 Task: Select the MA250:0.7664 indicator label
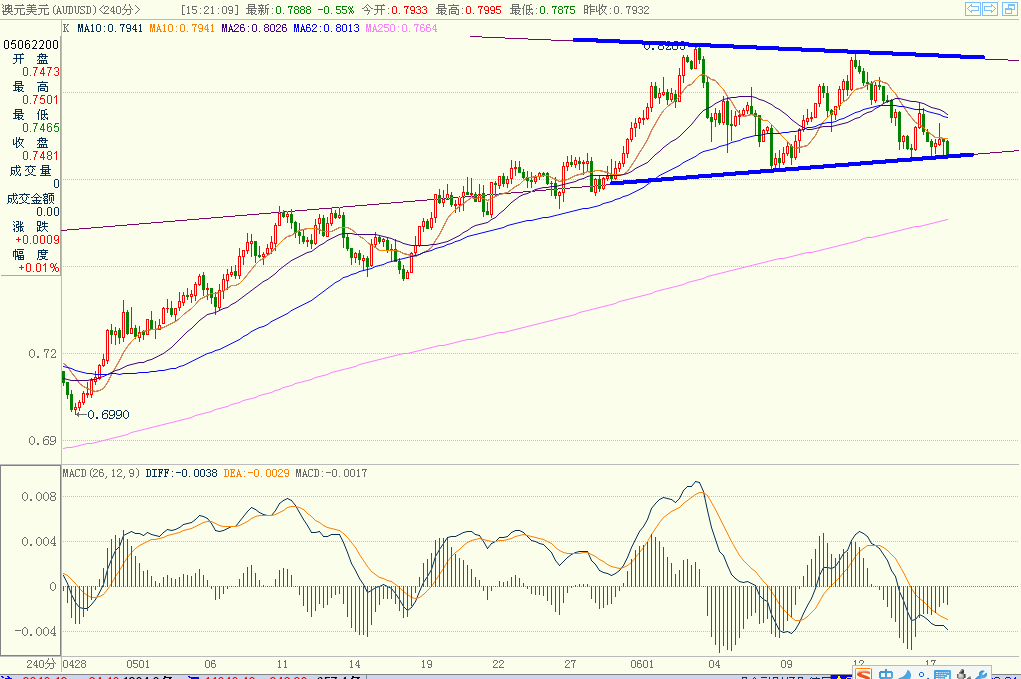point(401,28)
